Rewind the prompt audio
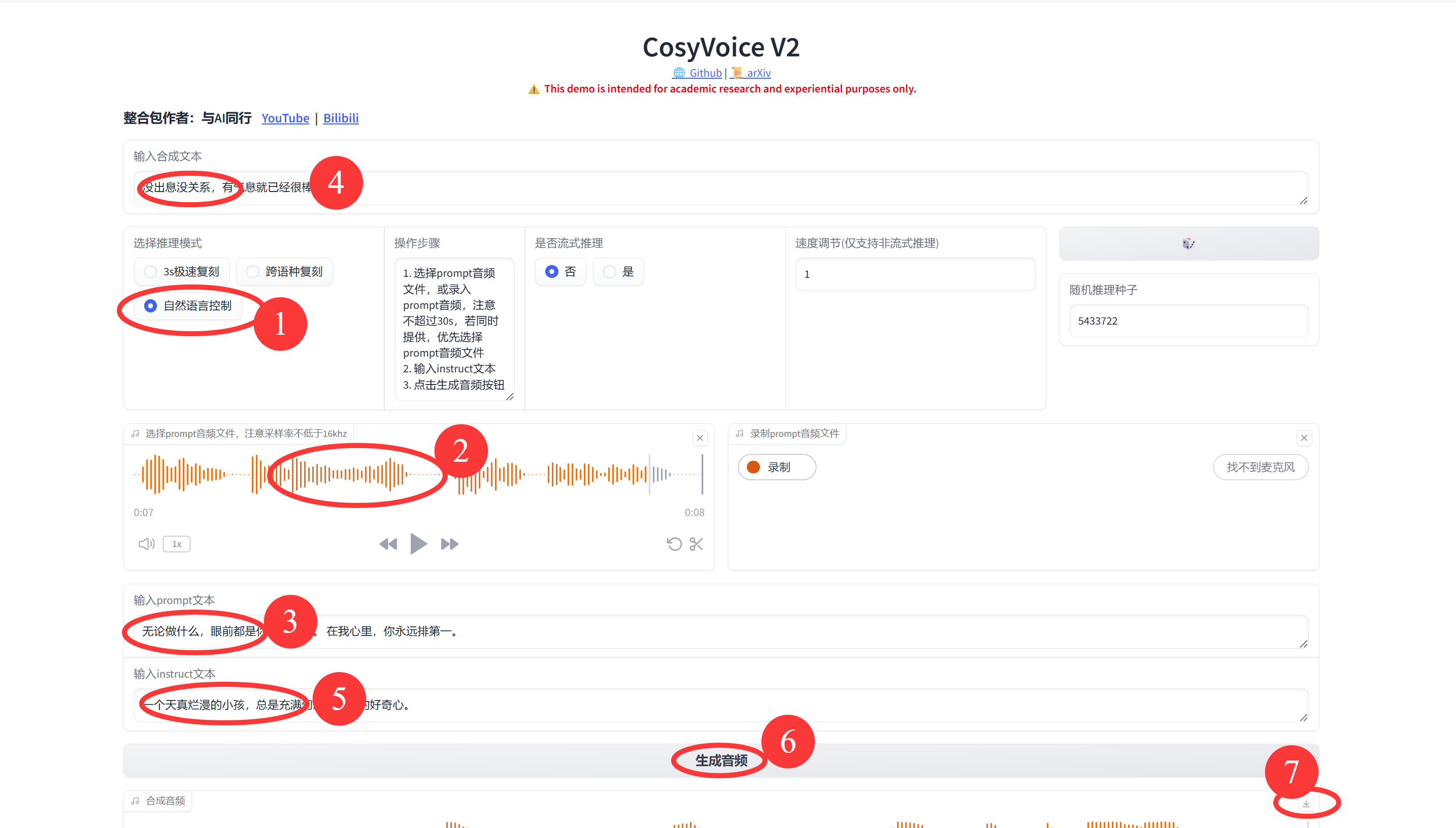 click(388, 544)
